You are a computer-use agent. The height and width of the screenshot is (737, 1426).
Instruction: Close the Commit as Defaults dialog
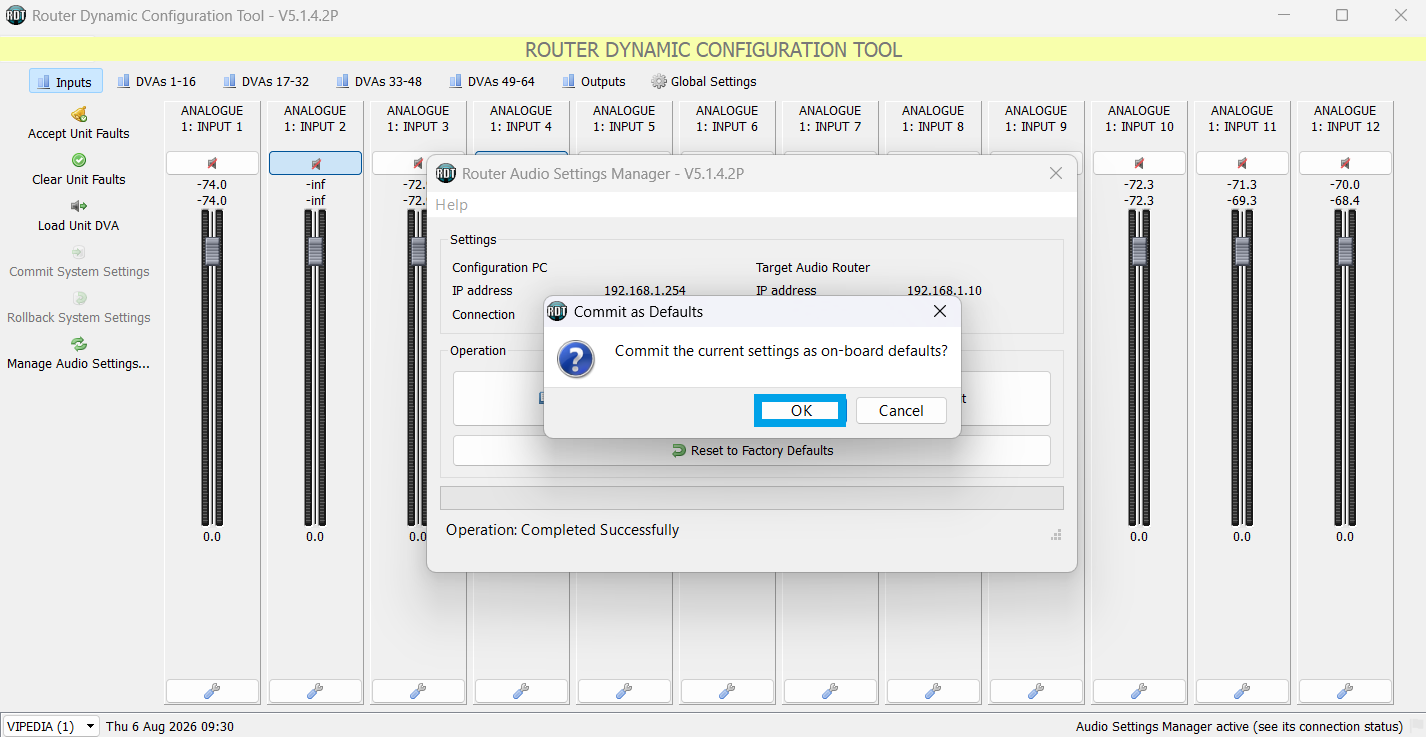[x=939, y=311]
